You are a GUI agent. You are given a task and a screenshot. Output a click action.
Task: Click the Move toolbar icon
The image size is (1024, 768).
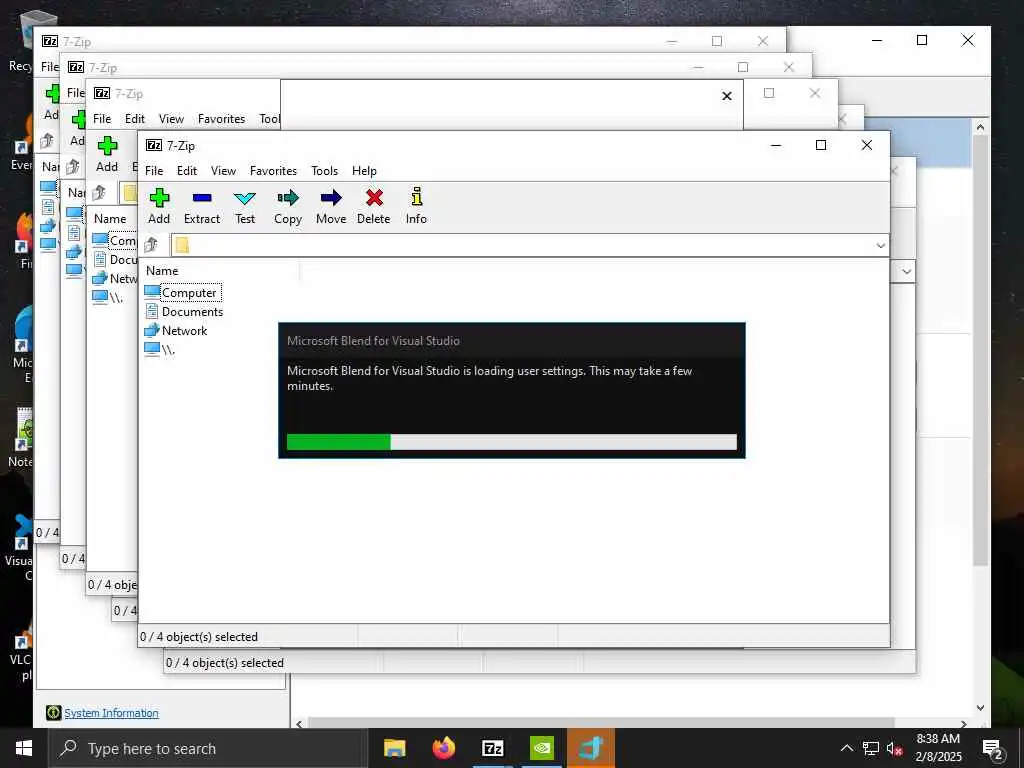331,198
